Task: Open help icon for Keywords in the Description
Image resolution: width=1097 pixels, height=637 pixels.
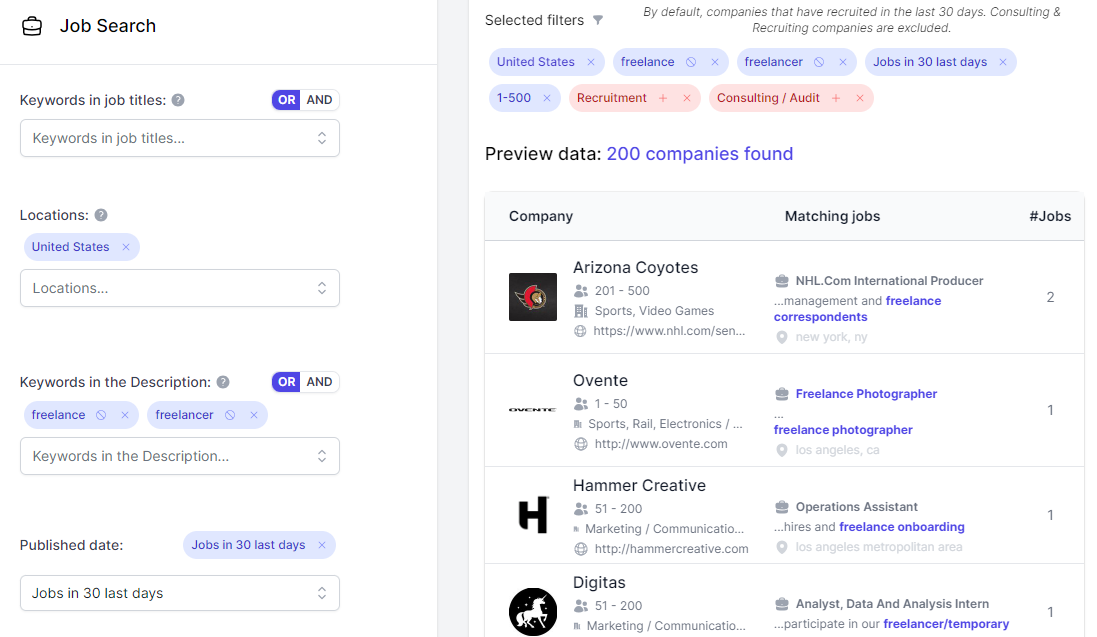Action: tap(223, 382)
